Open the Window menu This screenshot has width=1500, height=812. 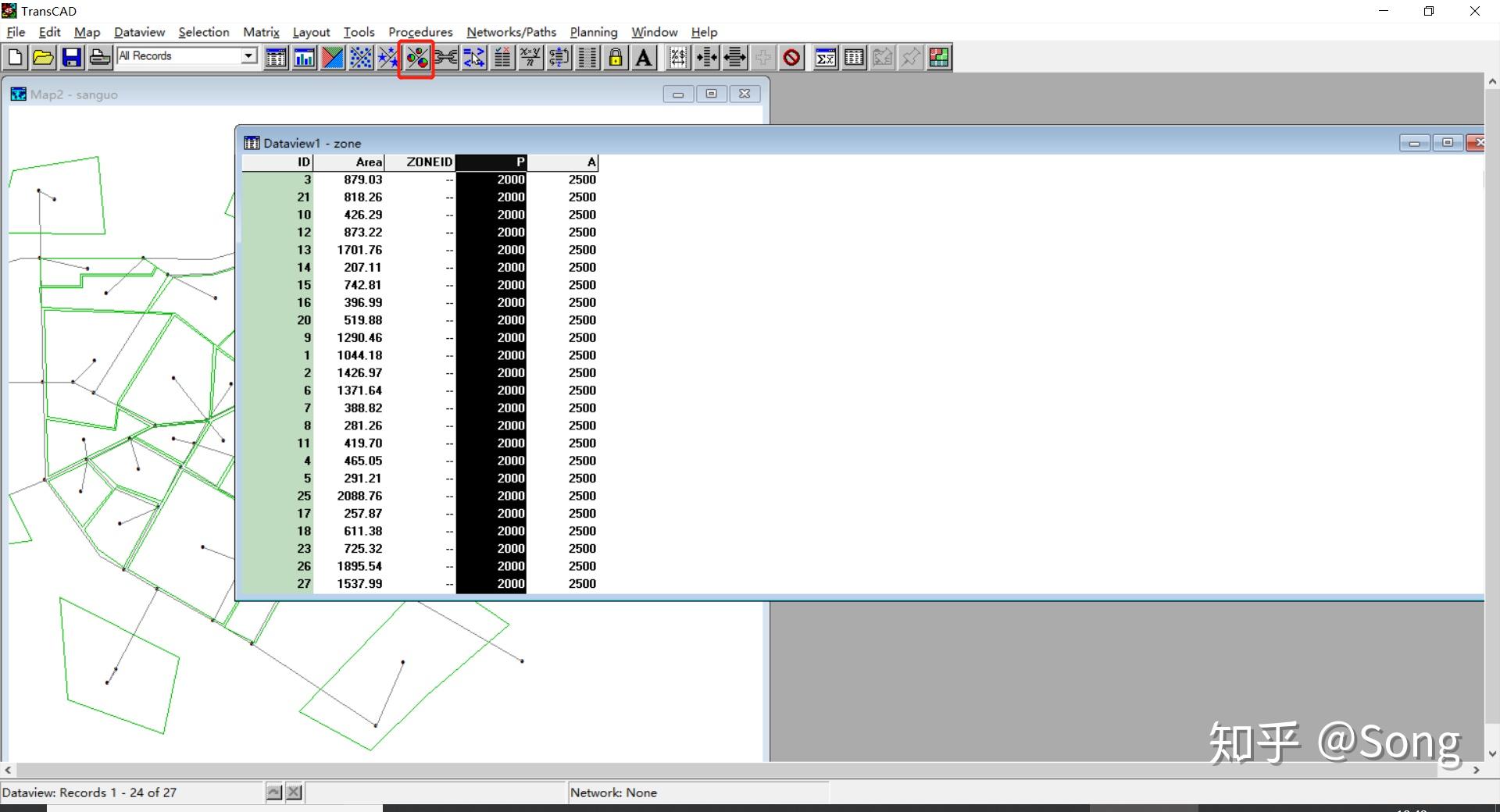point(654,32)
